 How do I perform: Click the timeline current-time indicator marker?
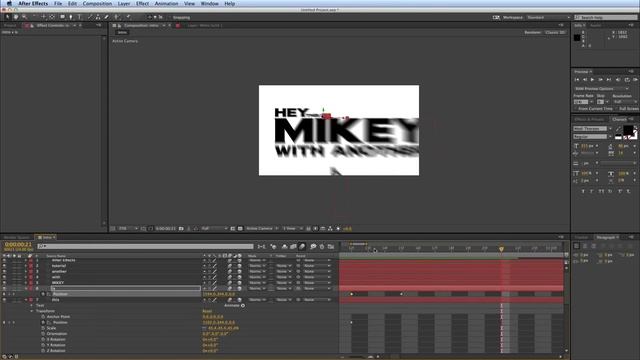[501, 249]
